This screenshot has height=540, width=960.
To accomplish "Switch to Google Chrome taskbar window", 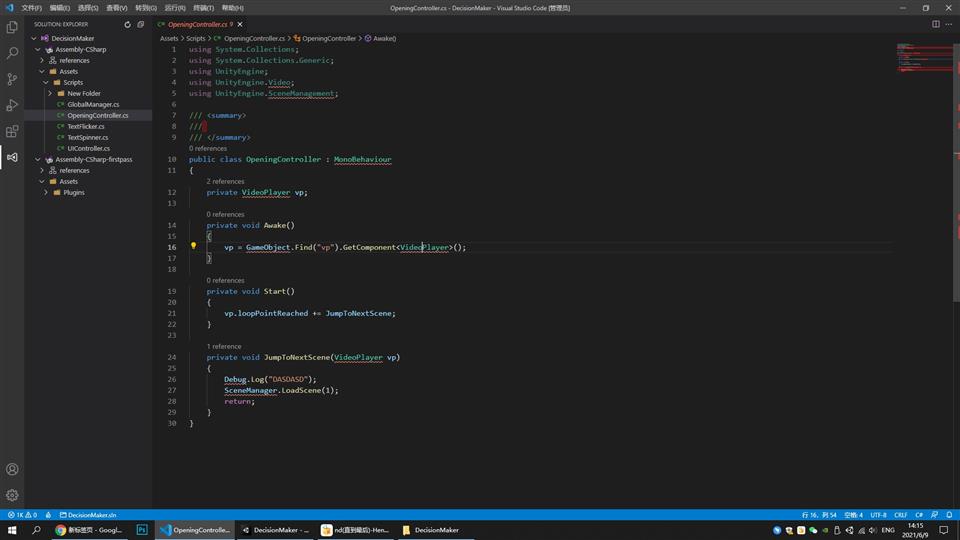I will [89, 530].
